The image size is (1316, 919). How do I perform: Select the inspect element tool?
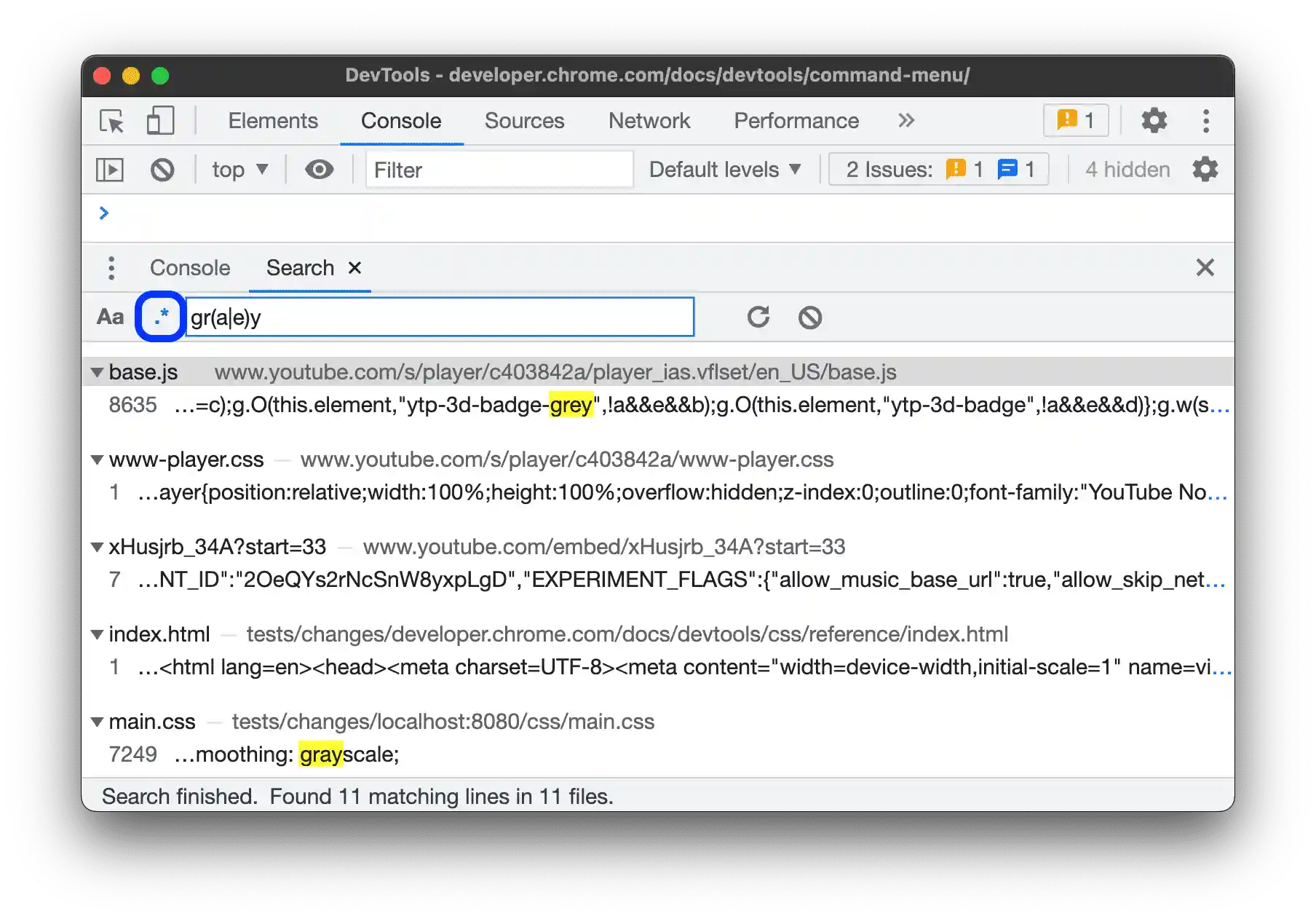click(110, 121)
